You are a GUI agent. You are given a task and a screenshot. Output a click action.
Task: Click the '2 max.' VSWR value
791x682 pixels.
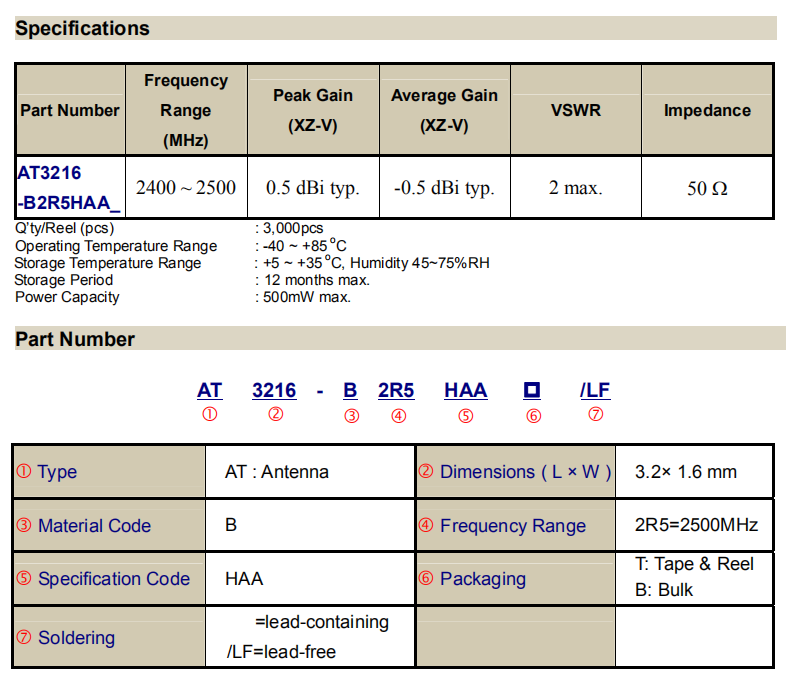click(576, 188)
